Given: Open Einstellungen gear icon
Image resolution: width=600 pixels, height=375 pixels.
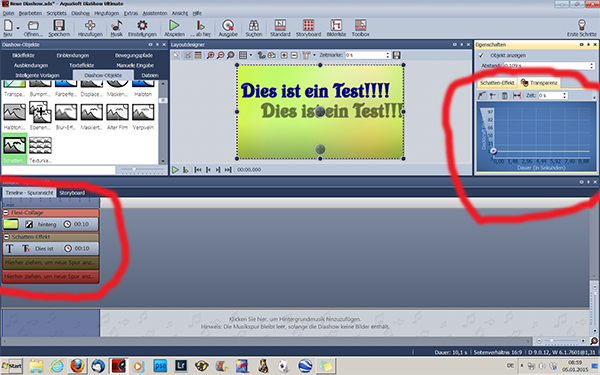Looking at the screenshot, I should (x=142, y=26).
